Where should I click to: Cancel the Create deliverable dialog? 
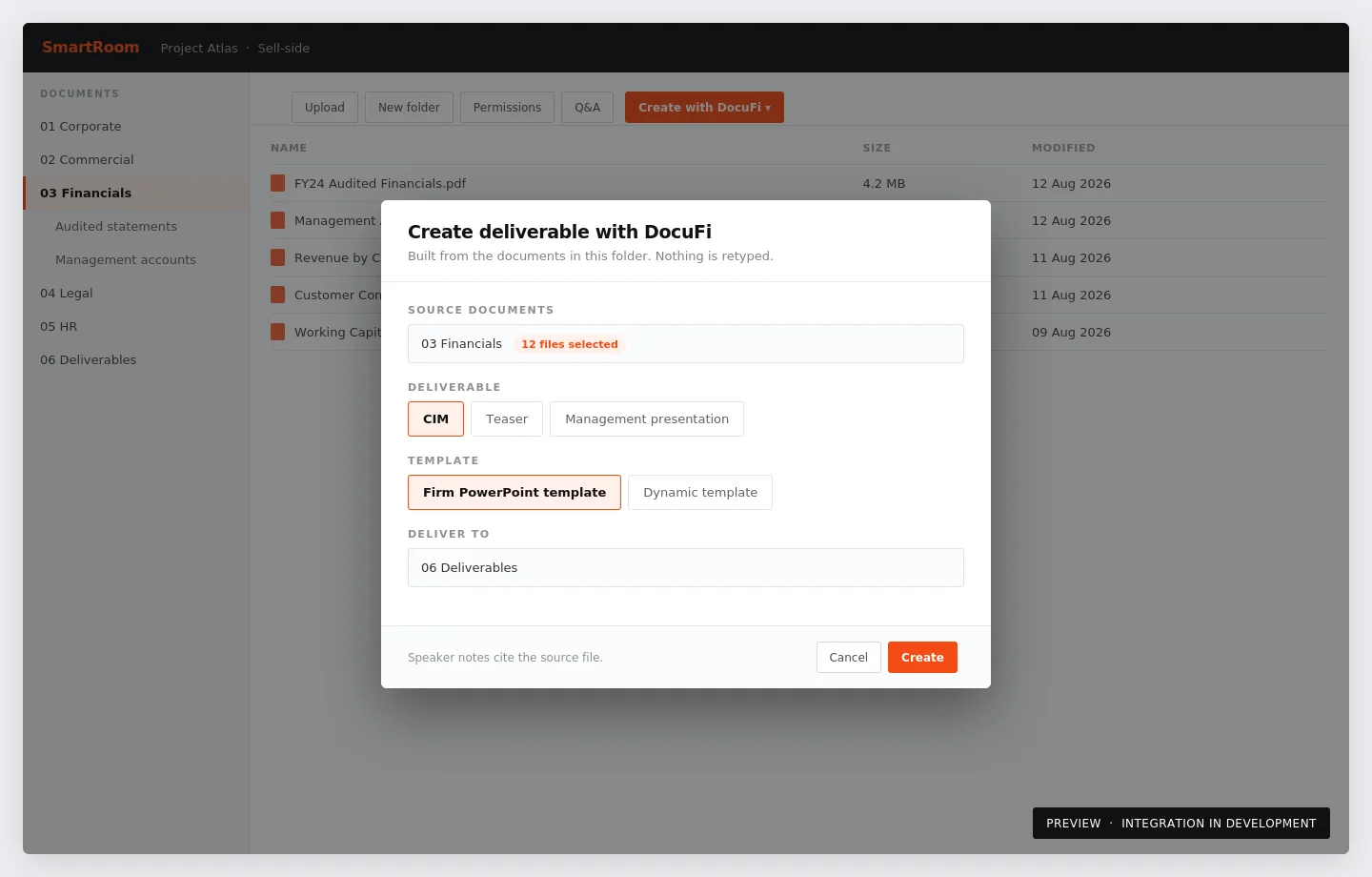coord(848,658)
